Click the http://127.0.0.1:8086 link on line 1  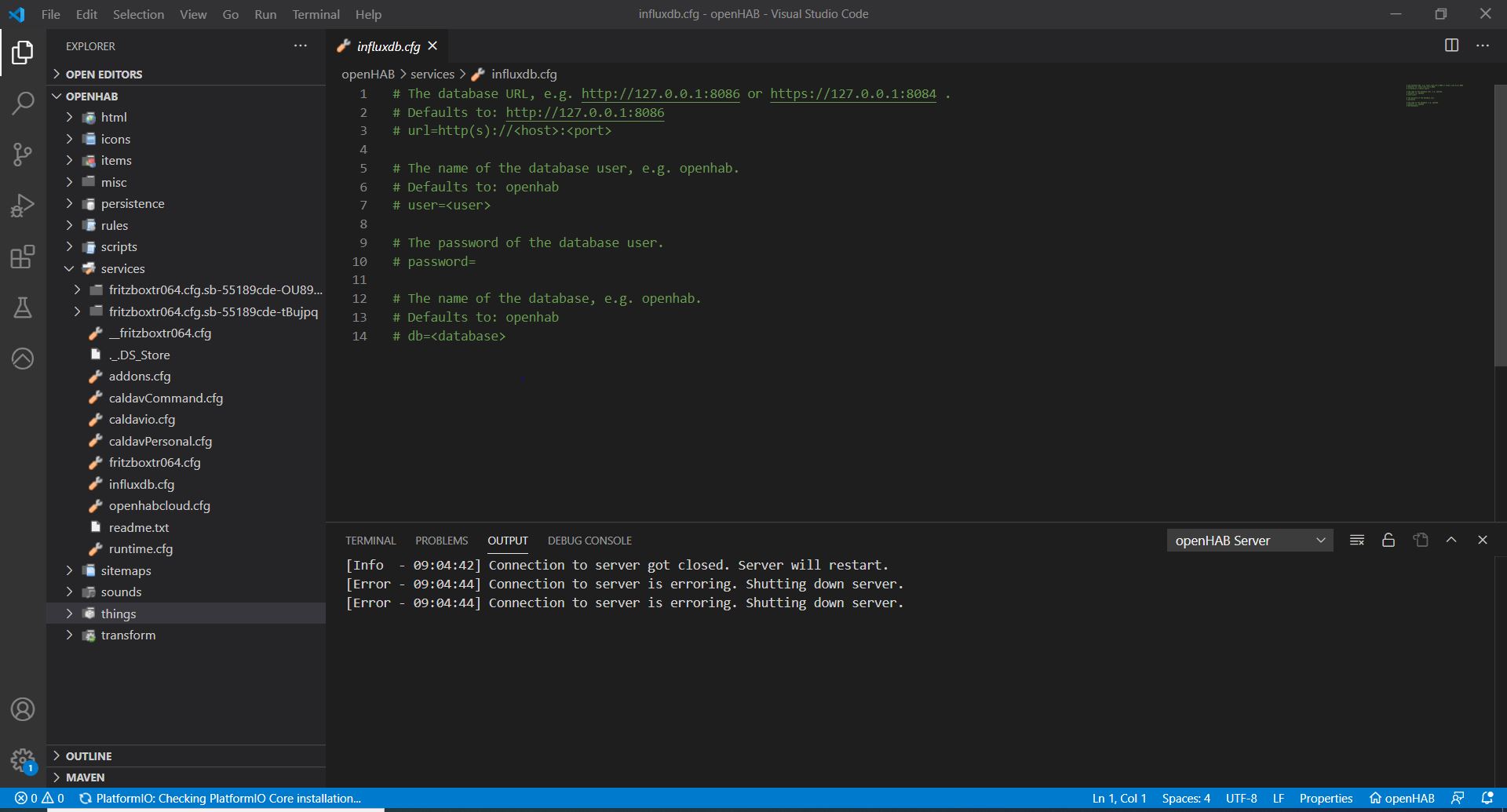coord(660,93)
